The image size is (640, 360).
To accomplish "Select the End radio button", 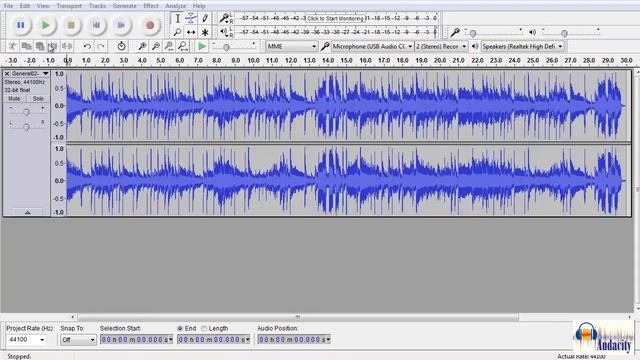I will tap(180, 329).
